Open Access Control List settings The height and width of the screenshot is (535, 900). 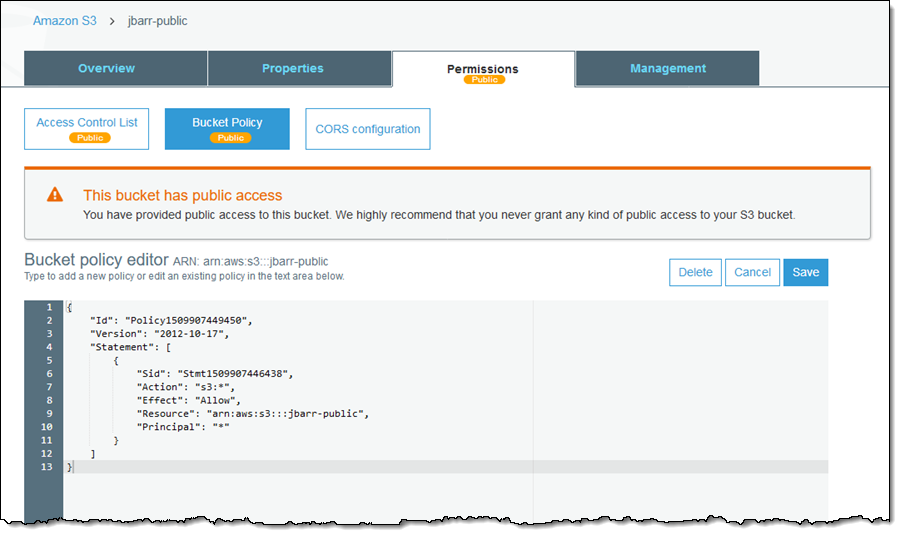click(x=87, y=123)
